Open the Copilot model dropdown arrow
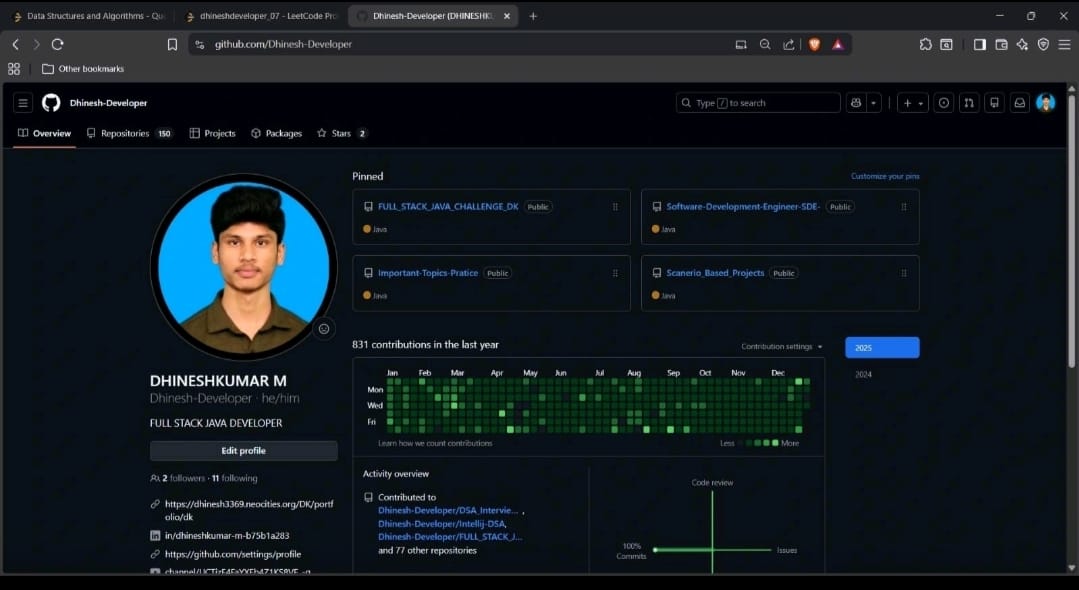 coord(872,102)
